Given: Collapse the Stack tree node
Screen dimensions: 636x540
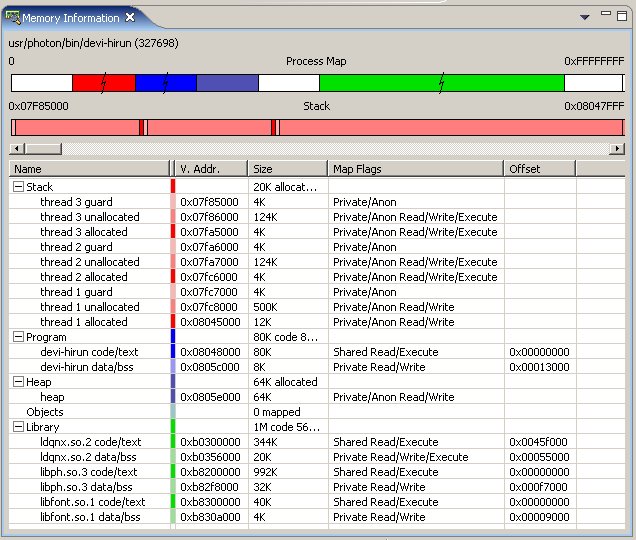Looking at the screenshot, I should pos(18,187).
